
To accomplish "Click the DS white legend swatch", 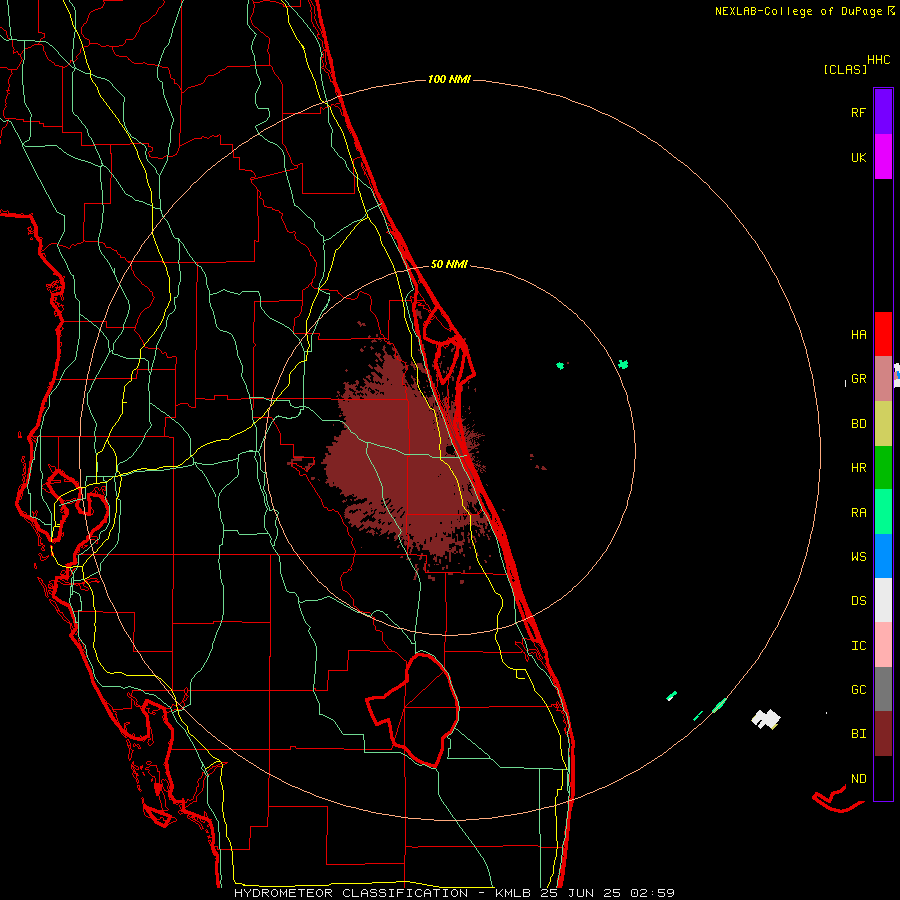I will [883, 600].
